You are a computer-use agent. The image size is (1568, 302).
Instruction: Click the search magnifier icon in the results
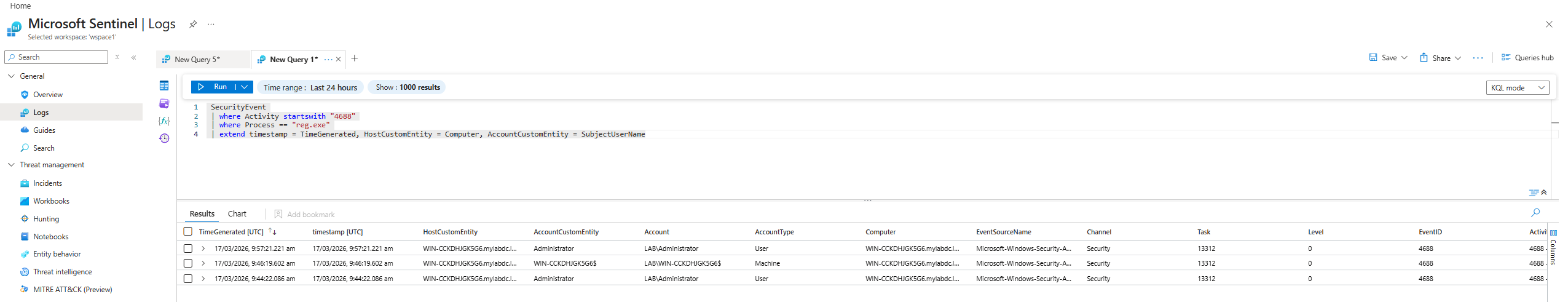pos(1535,212)
